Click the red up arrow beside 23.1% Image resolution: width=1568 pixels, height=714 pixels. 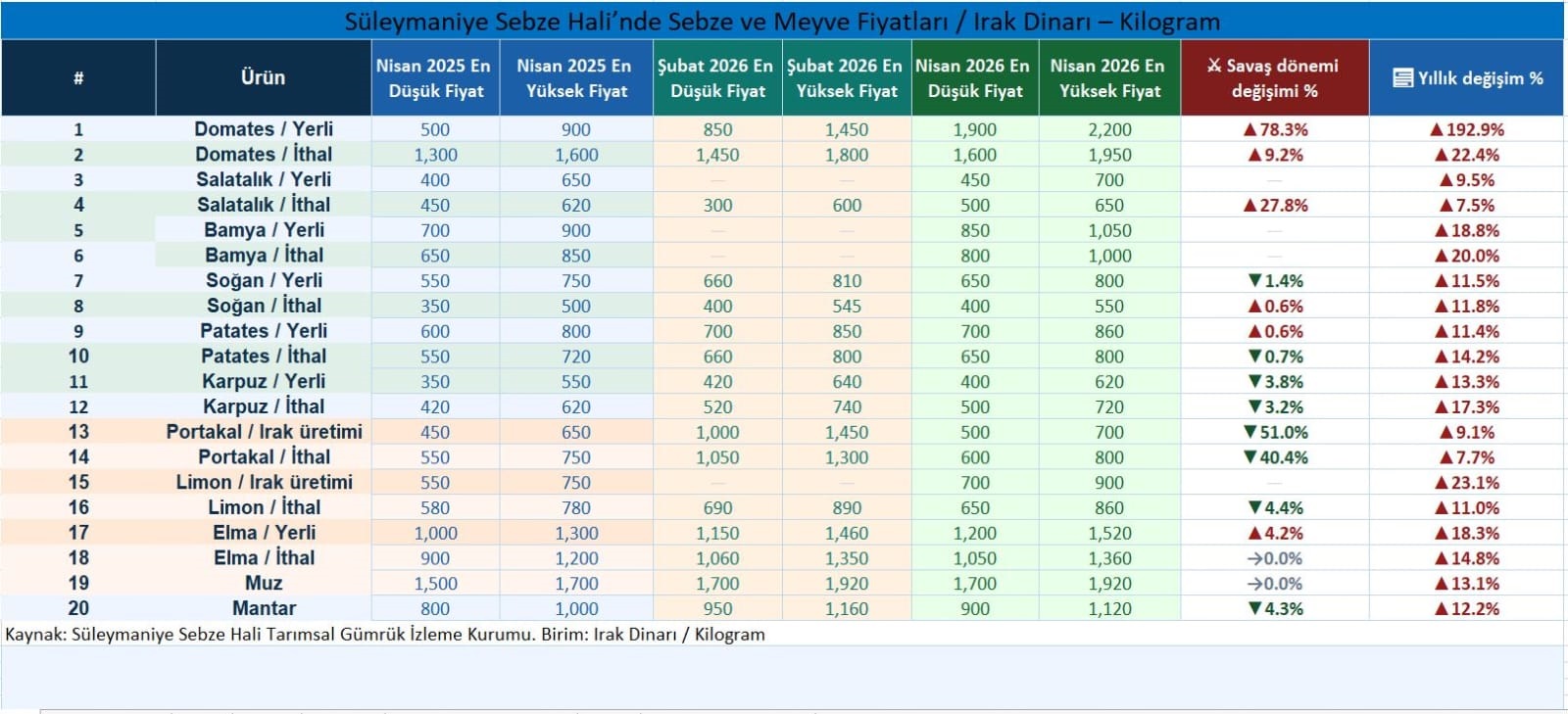1441,483
